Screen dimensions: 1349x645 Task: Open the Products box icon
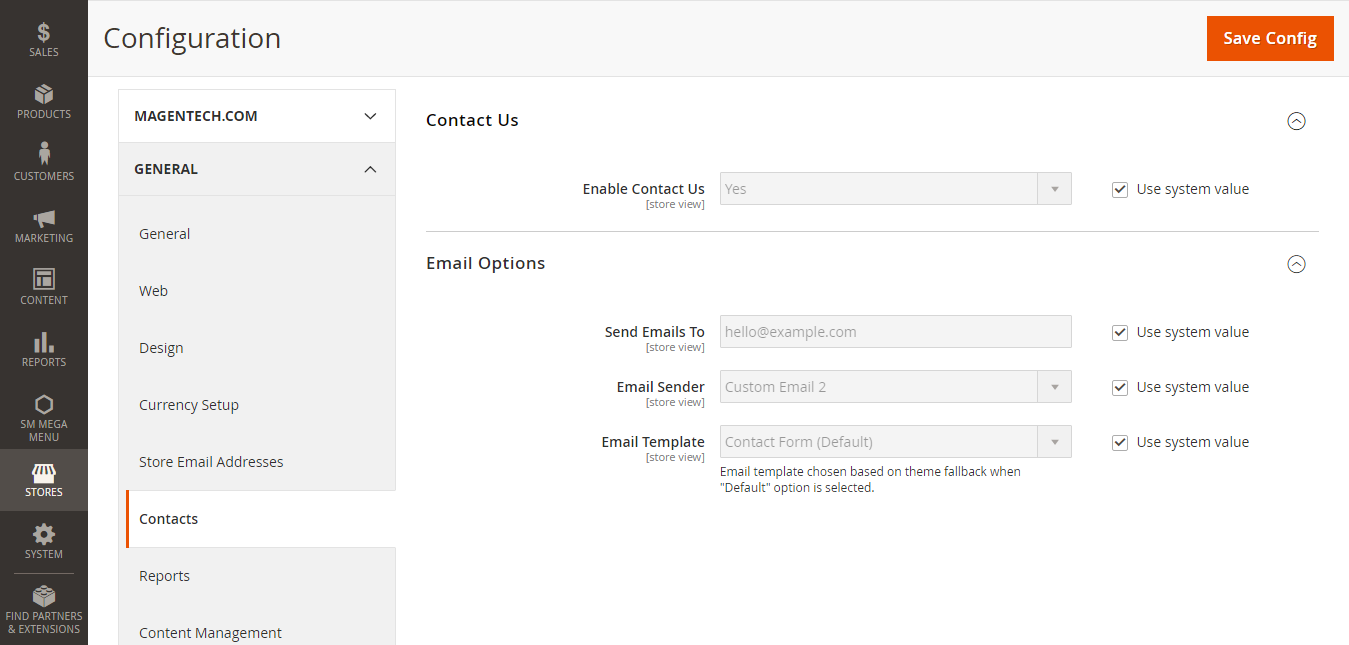click(x=44, y=94)
